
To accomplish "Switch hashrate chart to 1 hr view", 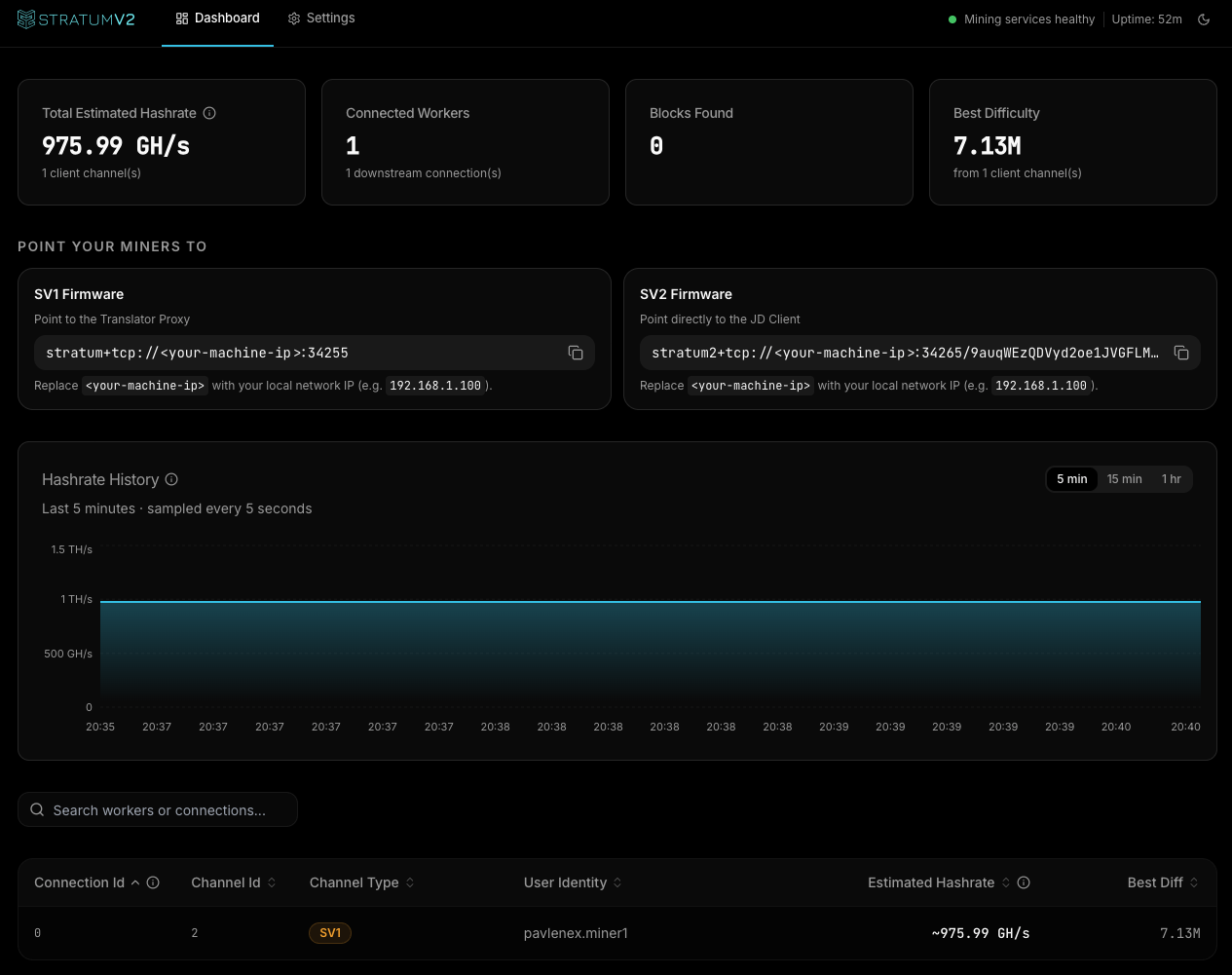I will pos(1171,478).
